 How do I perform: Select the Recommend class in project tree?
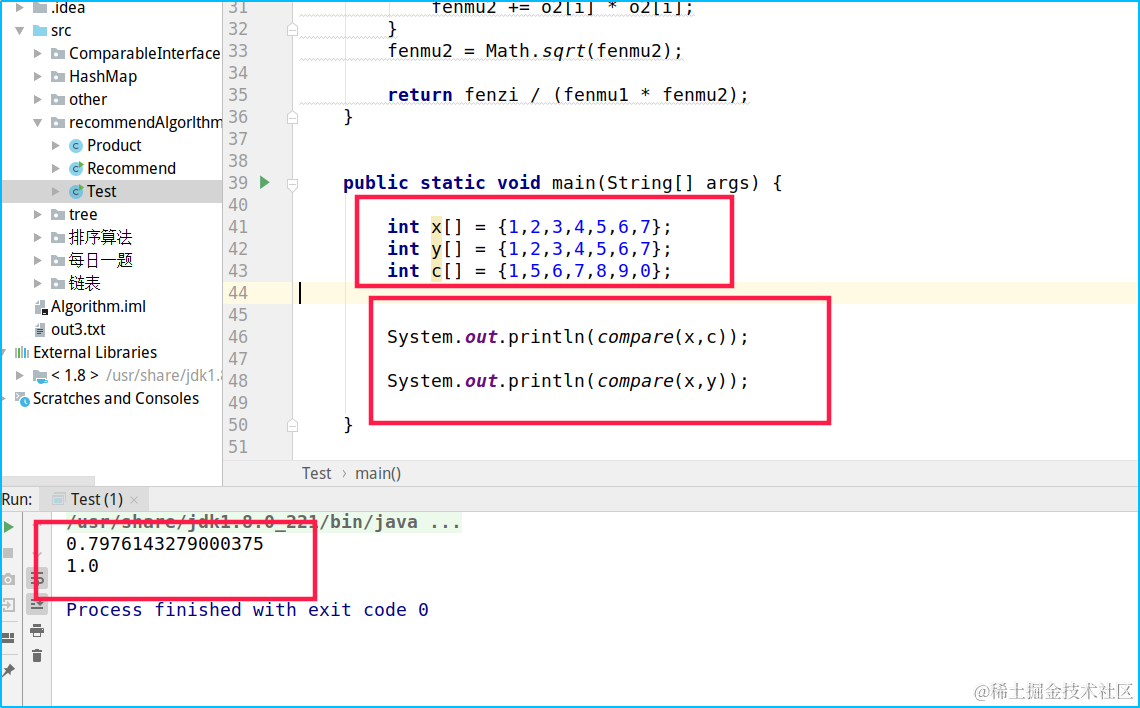coord(132,169)
